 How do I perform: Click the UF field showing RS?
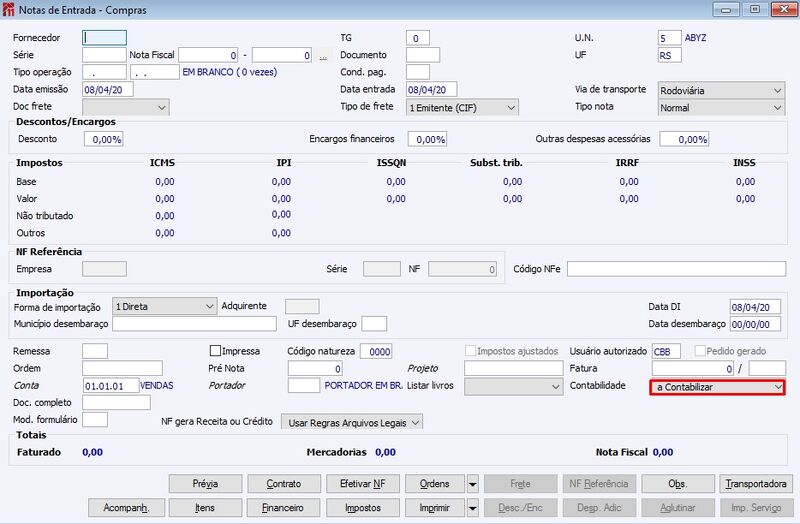(669, 55)
